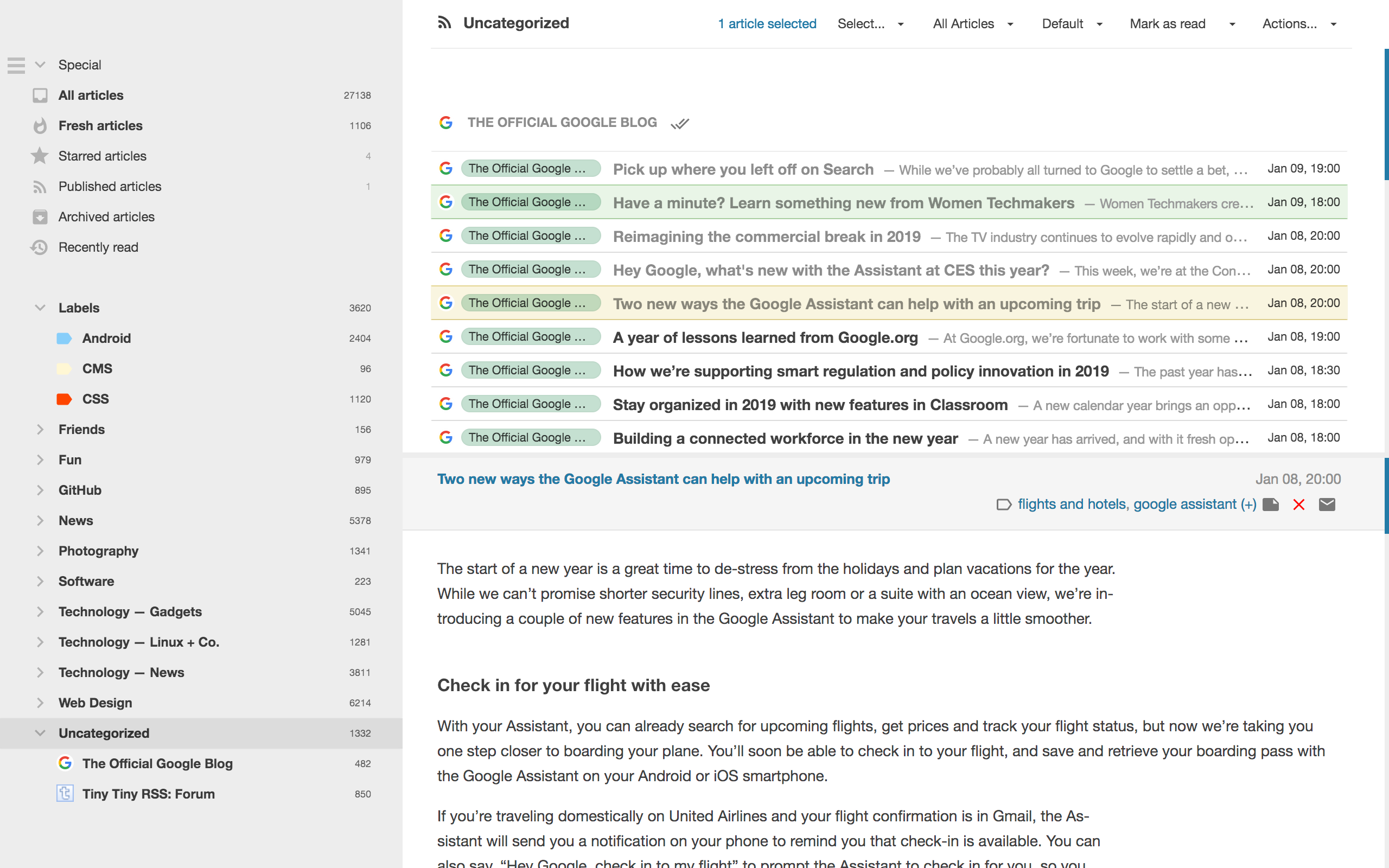Expand the Photography category
1389x868 pixels.
click(x=40, y=551)
